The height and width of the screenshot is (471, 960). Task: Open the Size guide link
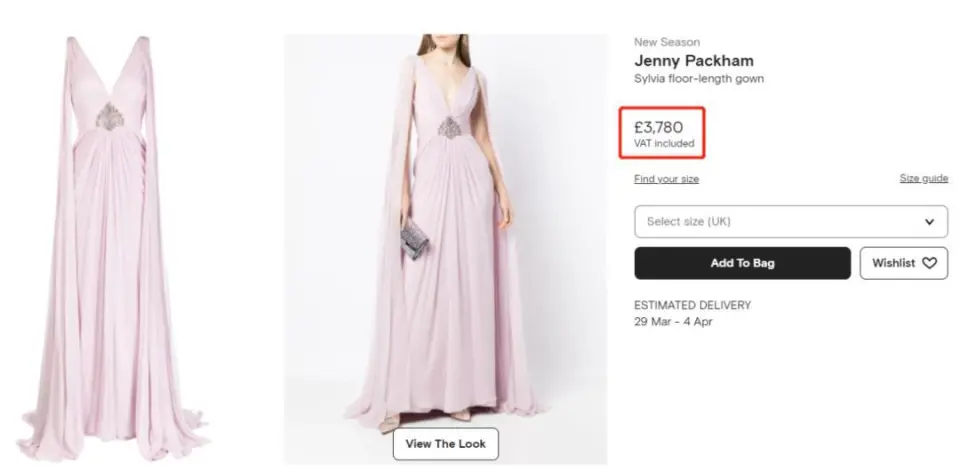pos(923,179)
